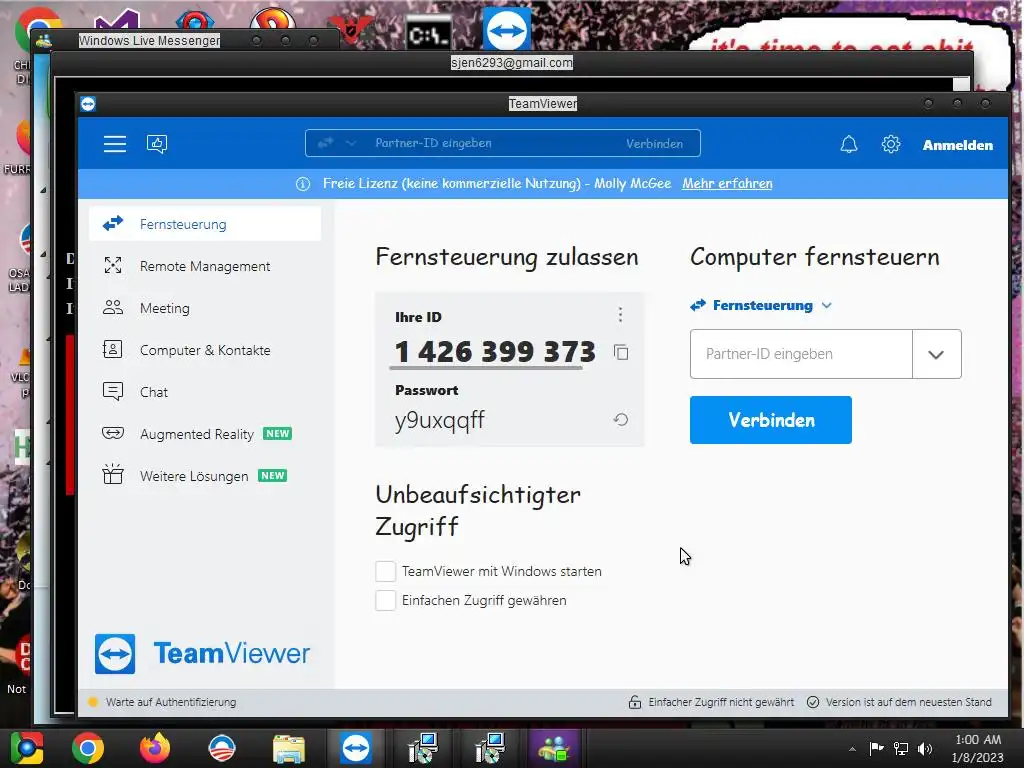
Task: Focus the main Partner-ID eingeben input
Action: click(x=801, y=354)
